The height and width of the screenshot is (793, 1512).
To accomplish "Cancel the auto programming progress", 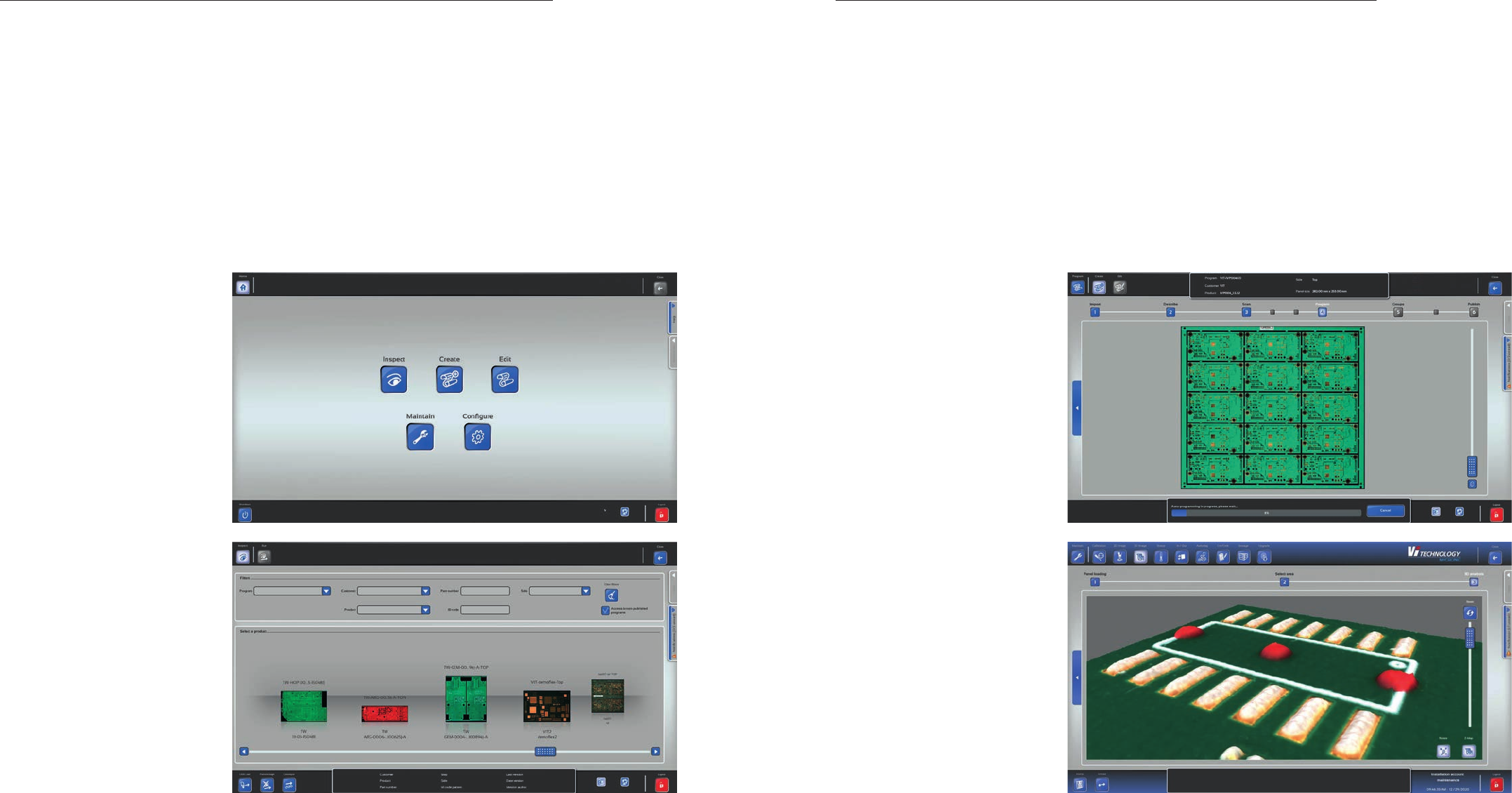I will [1385, 511].
